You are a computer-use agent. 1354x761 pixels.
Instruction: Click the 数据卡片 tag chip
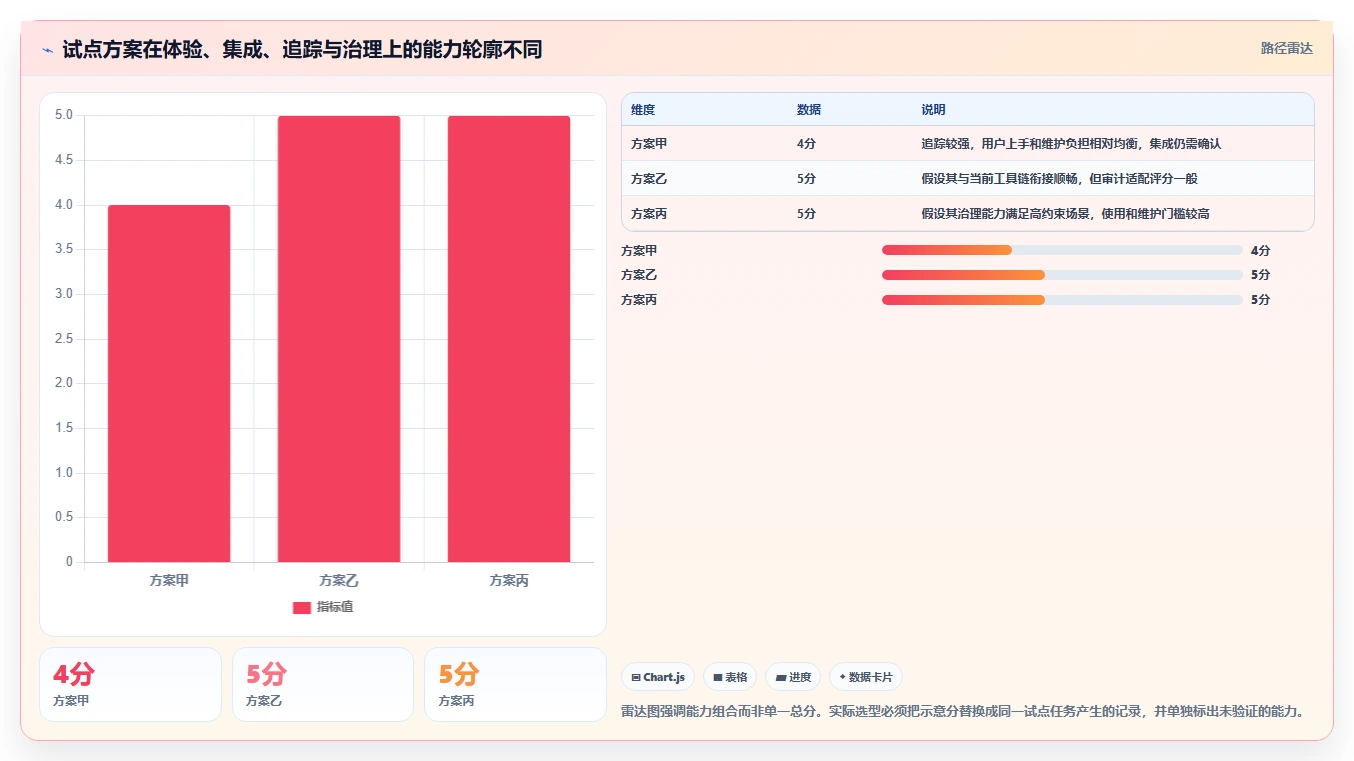click(866, 677)
